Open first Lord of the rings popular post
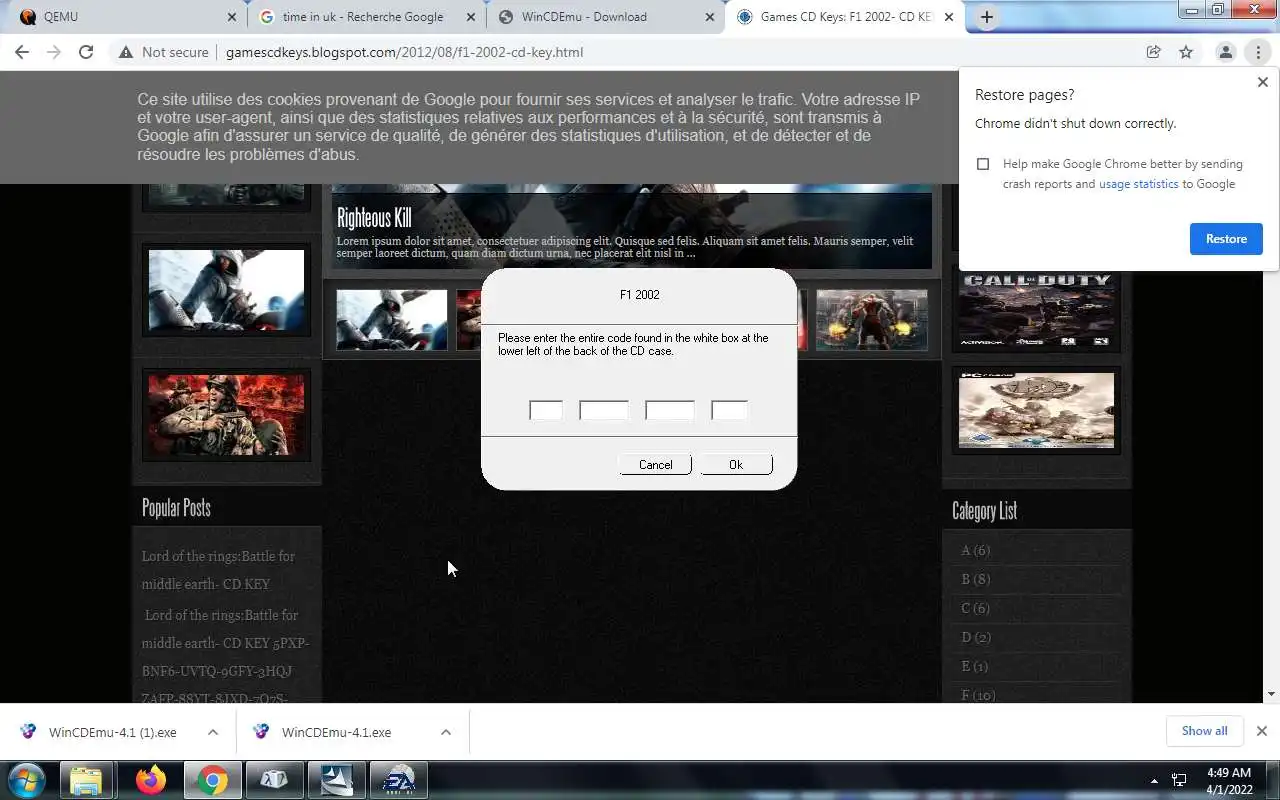1280x800 pixels. (218, 570)
